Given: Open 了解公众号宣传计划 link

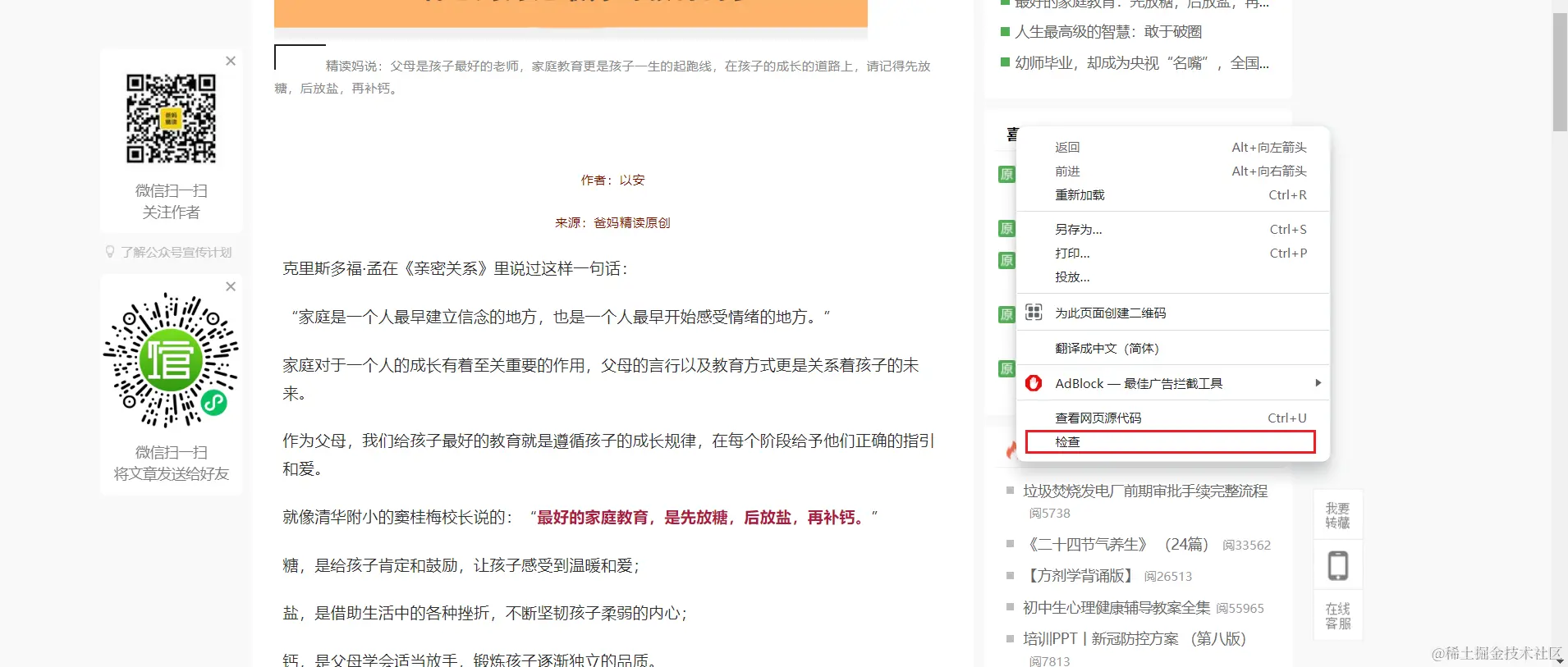Looking at the screenshot, I should click(177, 252).
